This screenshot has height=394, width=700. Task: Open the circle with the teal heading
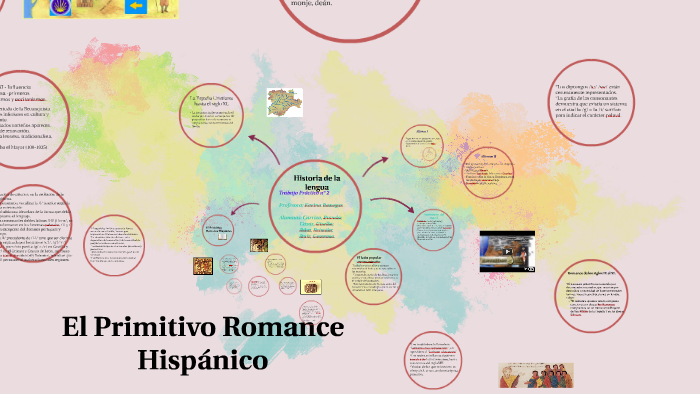(433, 230)
